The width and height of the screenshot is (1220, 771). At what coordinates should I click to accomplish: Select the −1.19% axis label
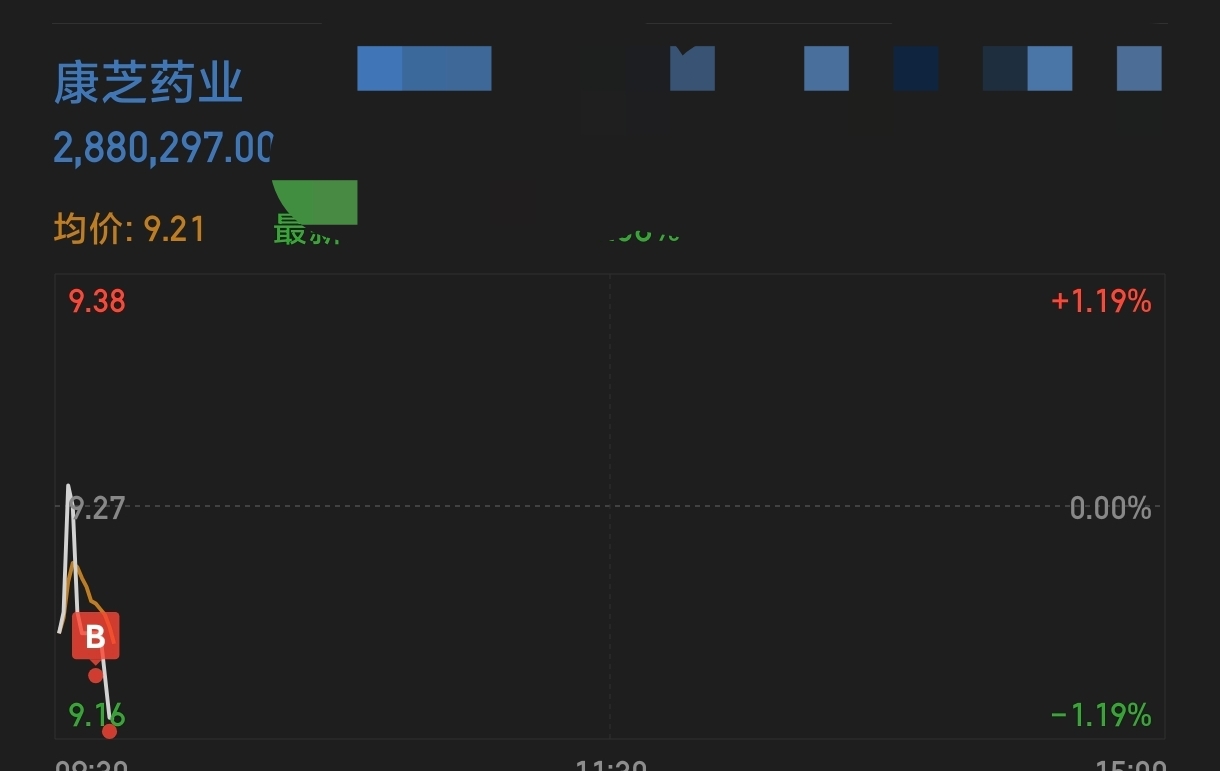pyautogui.click(x=1101, y=715)
